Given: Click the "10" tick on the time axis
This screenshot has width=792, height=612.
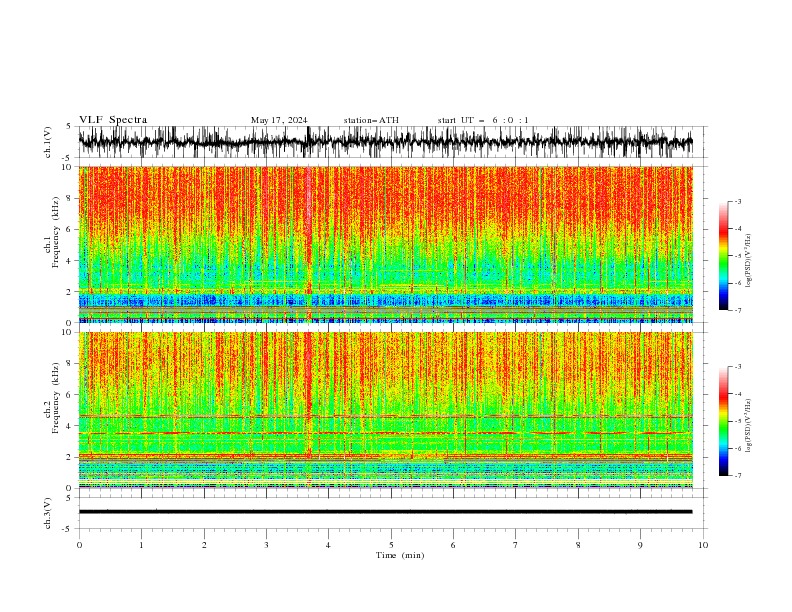Looking at the screenshot, I should tap(703, 545).
